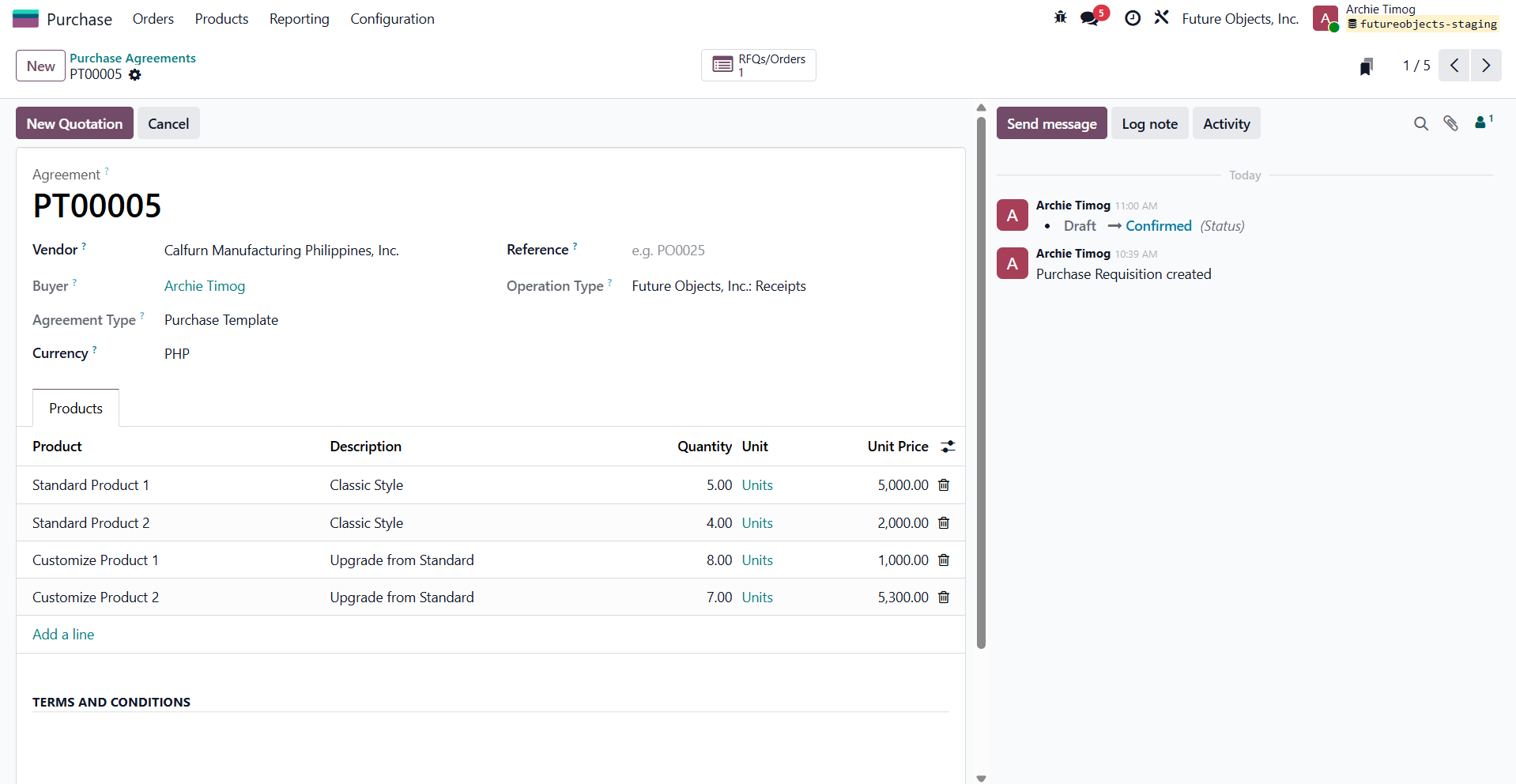
Task: Open the gear actions menu beside PT00005
Action: 135,74
